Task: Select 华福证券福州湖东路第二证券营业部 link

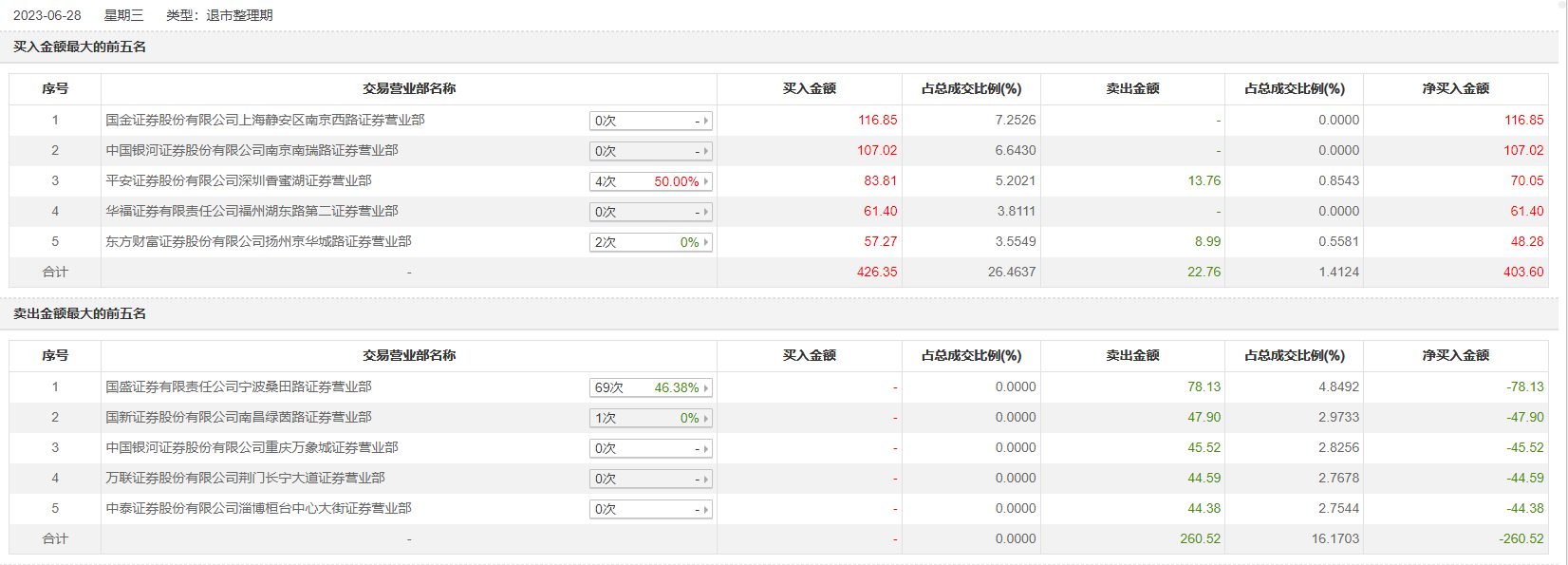Action: [252, 211]
